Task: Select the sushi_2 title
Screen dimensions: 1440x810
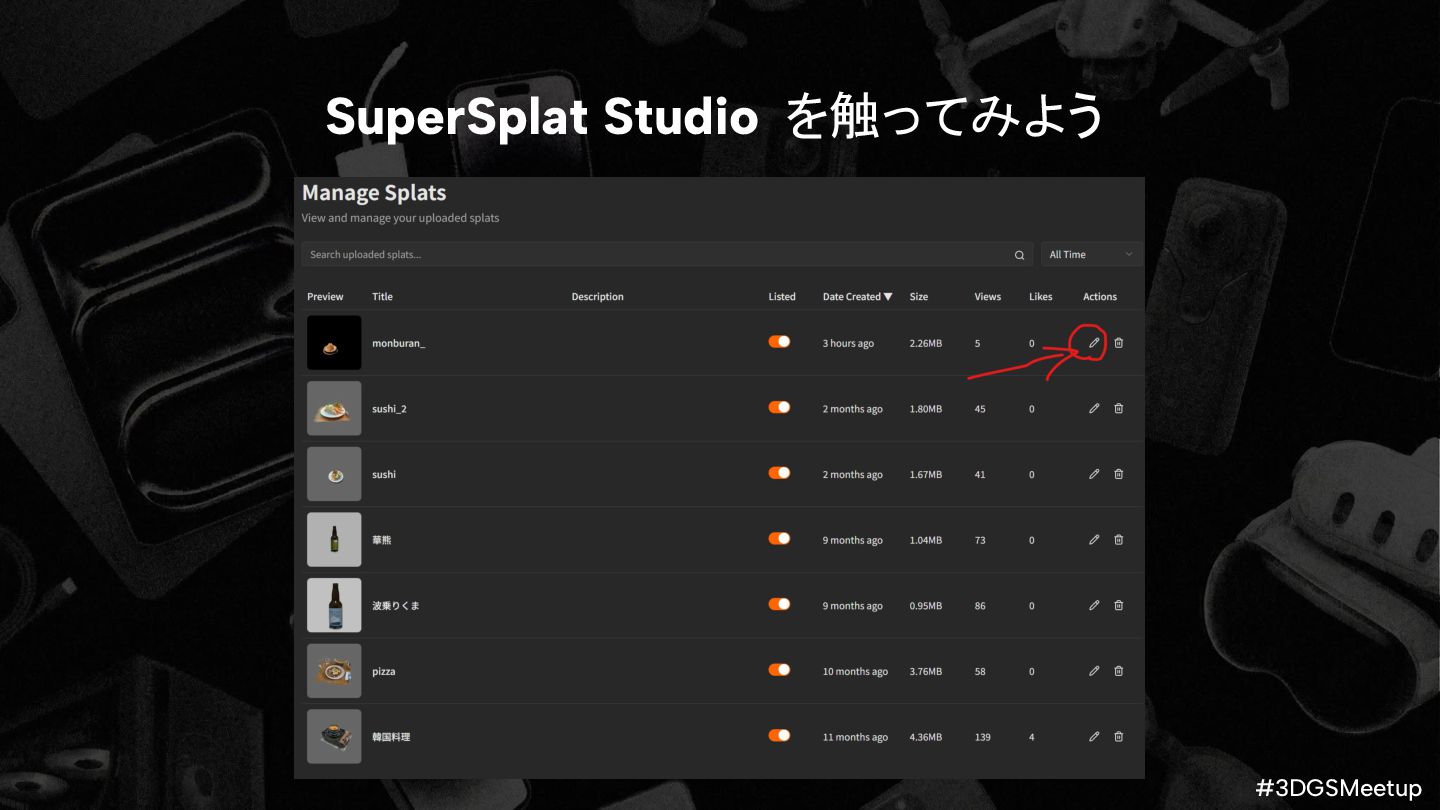Action: click(x=390, y=409)
